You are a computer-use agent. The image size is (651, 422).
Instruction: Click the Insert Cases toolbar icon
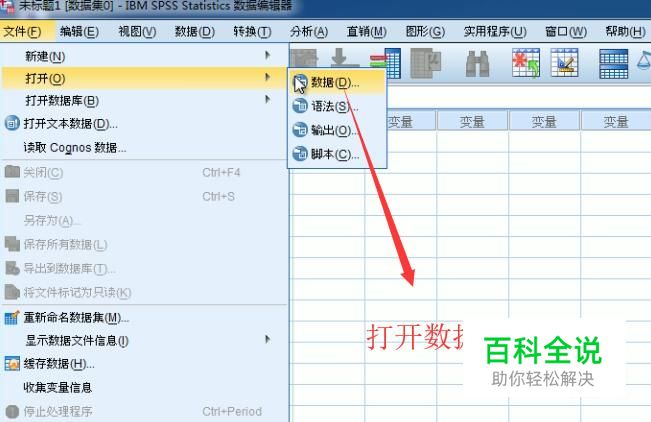coord(526,63)
